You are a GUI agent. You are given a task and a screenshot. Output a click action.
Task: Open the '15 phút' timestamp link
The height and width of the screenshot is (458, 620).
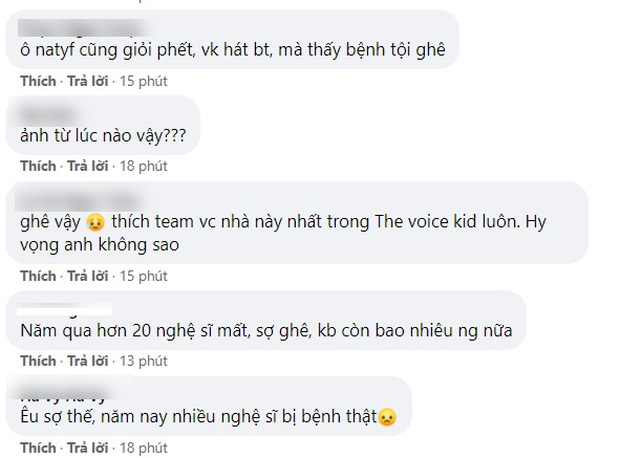pos(143,79)
